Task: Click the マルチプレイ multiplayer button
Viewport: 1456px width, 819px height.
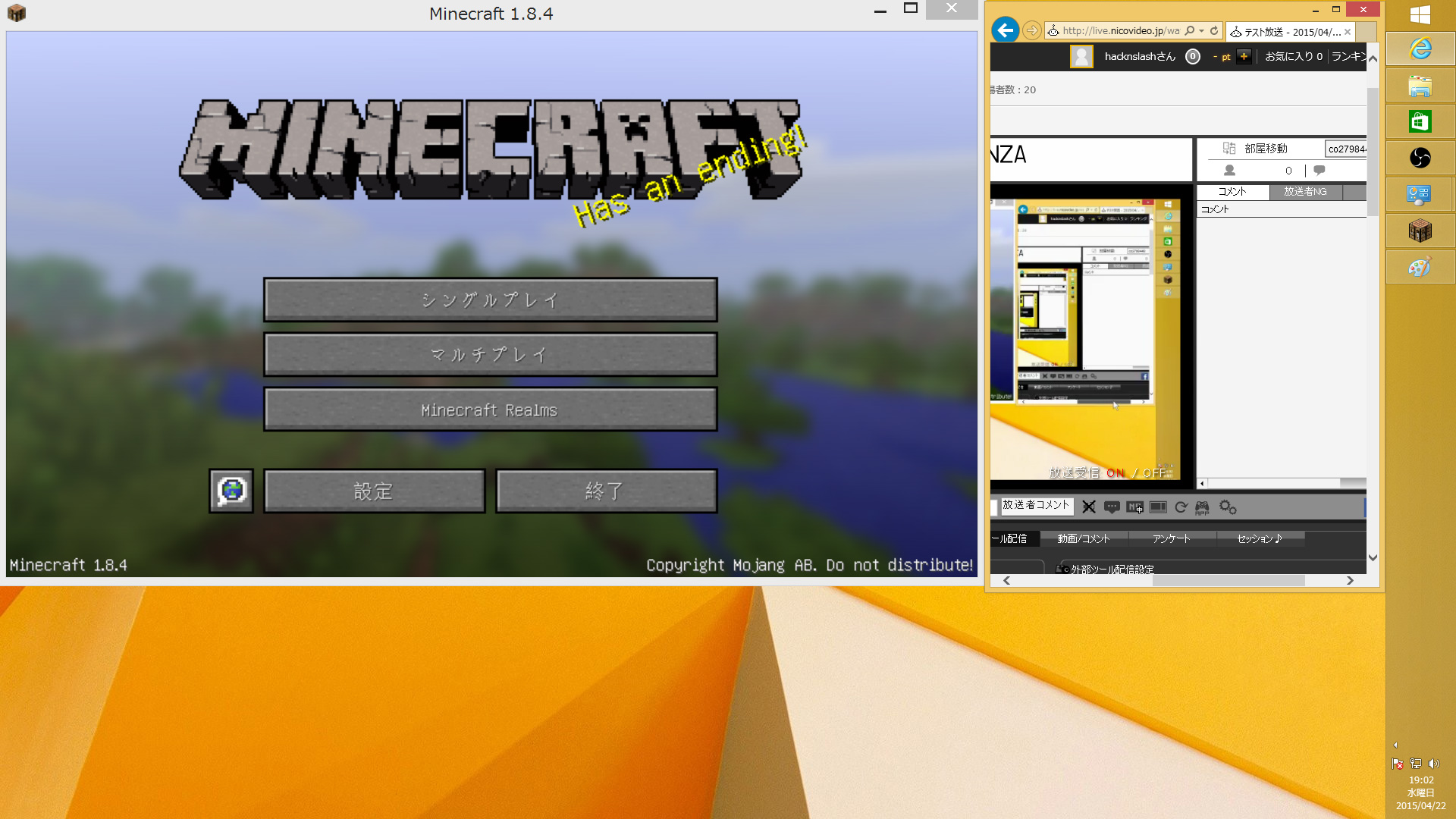Action: point(490,354)
